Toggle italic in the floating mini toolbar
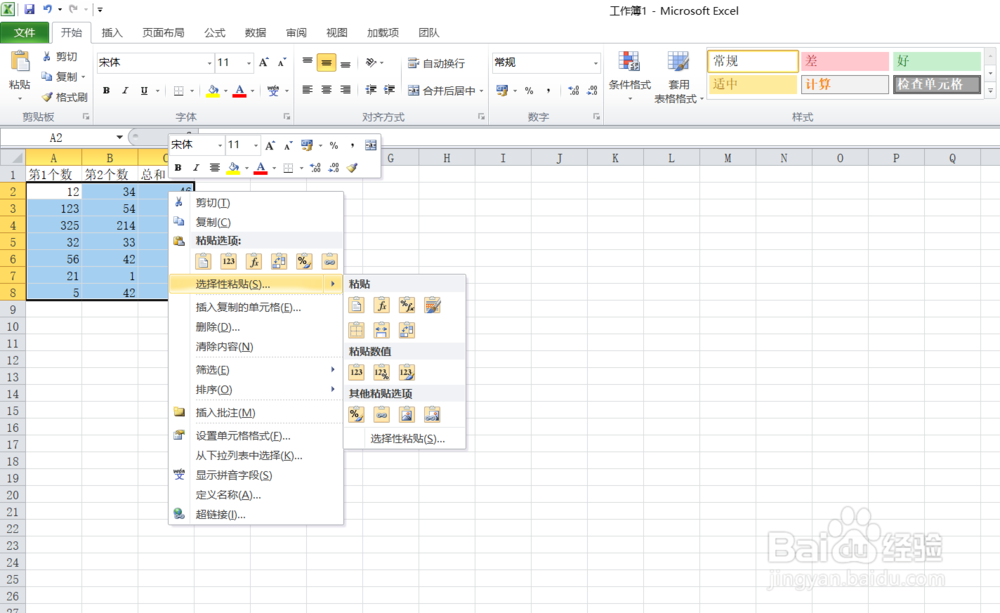 click(194, 167)
